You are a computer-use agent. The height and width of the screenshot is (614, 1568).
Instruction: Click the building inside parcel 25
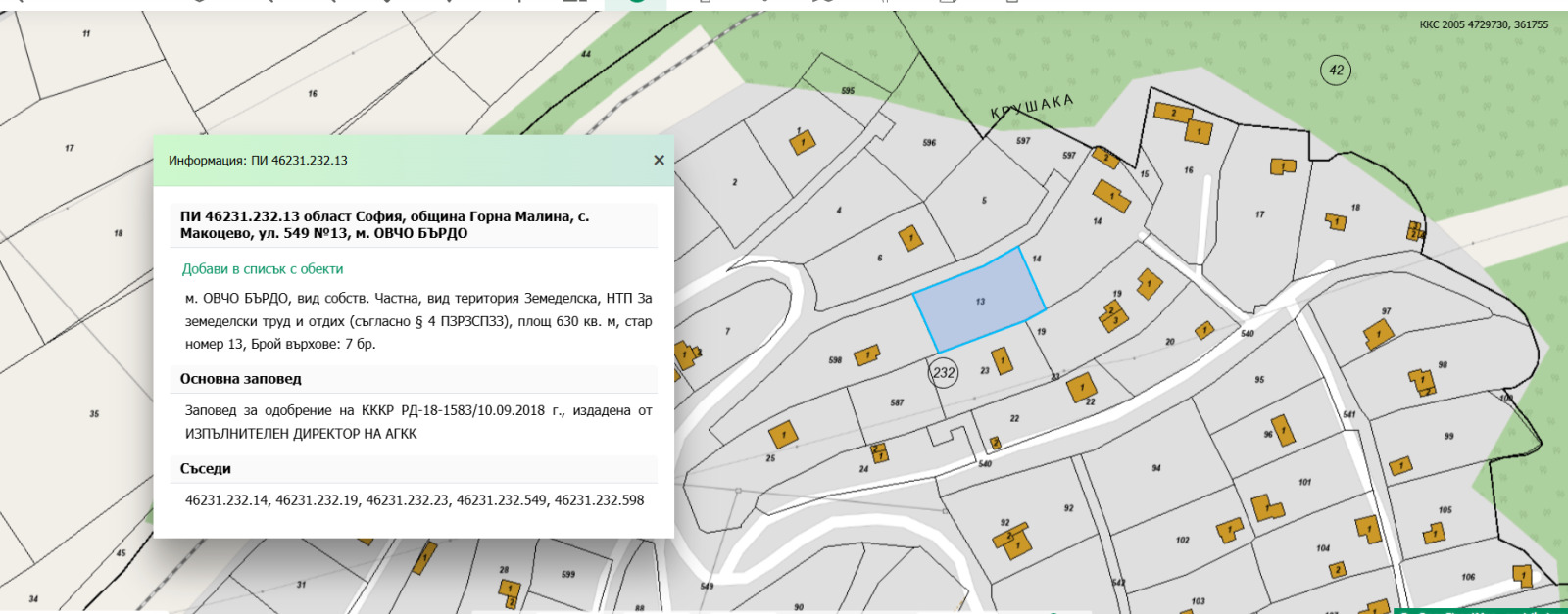point(783,434)
